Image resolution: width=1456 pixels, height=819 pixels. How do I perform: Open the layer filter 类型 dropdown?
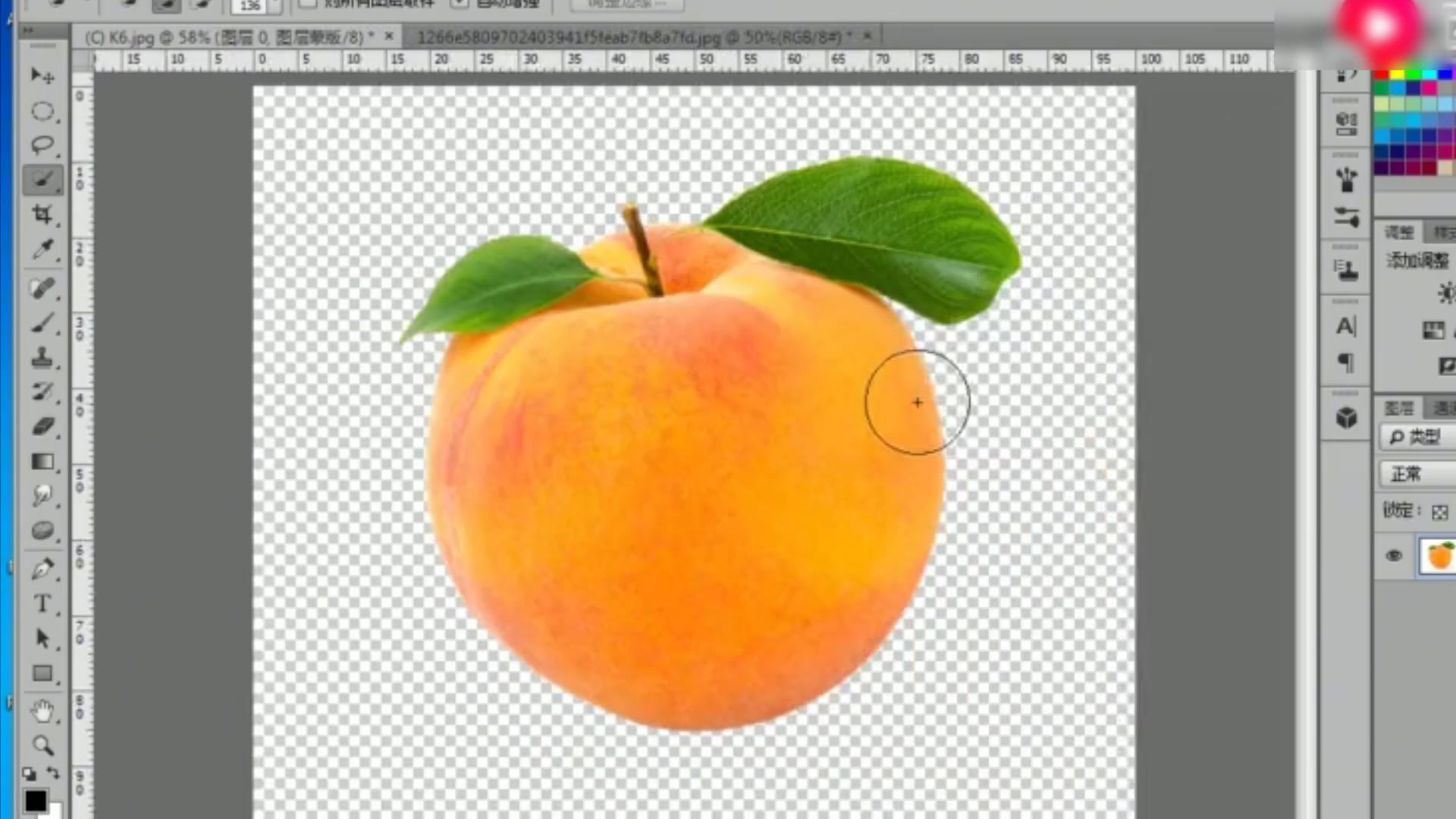(1415, 437)
